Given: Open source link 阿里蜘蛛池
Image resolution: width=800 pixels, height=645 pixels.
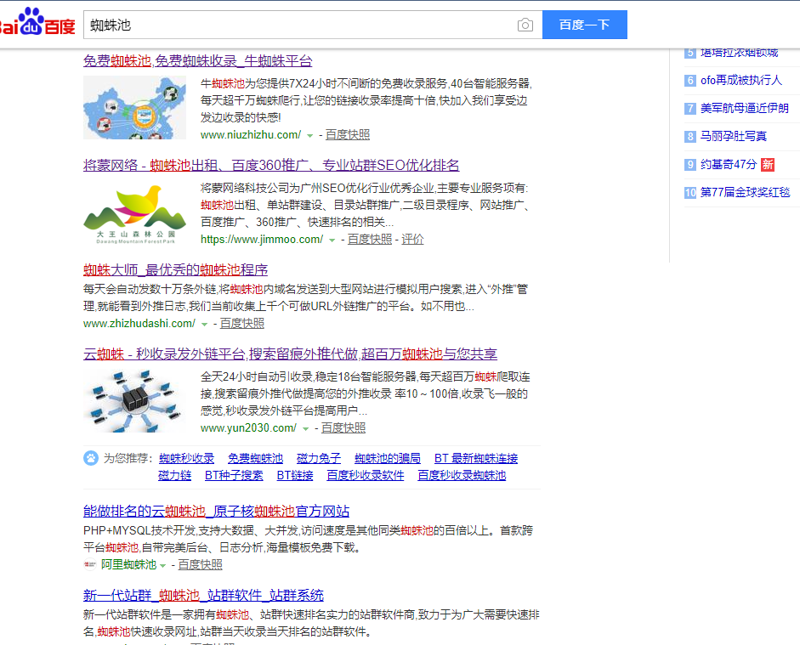Looking at the screenshot, I should [129, 564].
